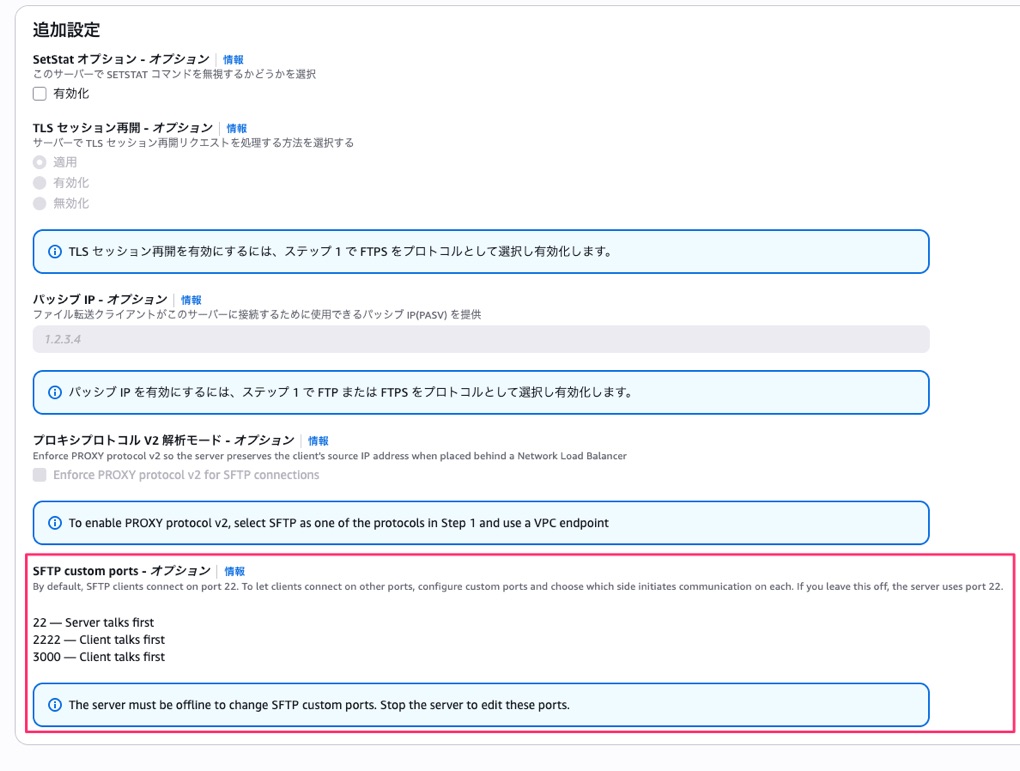This screenshot has height=771, width=1020.
Task: Tick Enforce PROXY protocol v2 for SFTP checkbox
Action: (x=40, y=475)
